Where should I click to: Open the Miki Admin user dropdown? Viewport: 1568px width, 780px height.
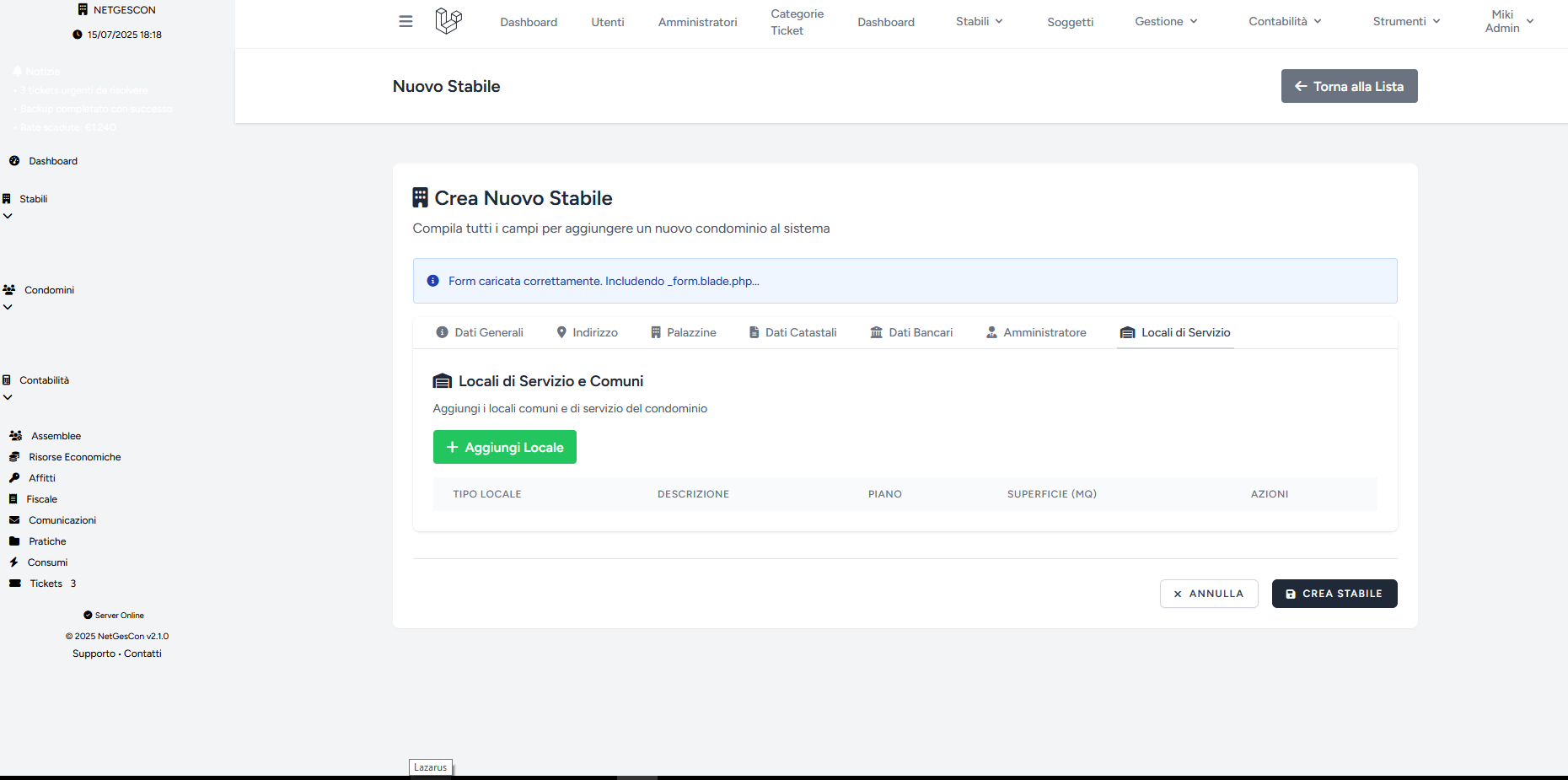(x=1509, y=22)
